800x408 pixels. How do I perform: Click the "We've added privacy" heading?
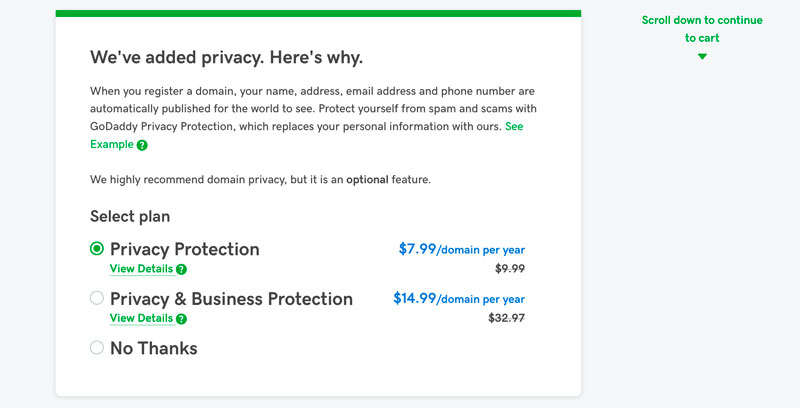tap(226, 57)
